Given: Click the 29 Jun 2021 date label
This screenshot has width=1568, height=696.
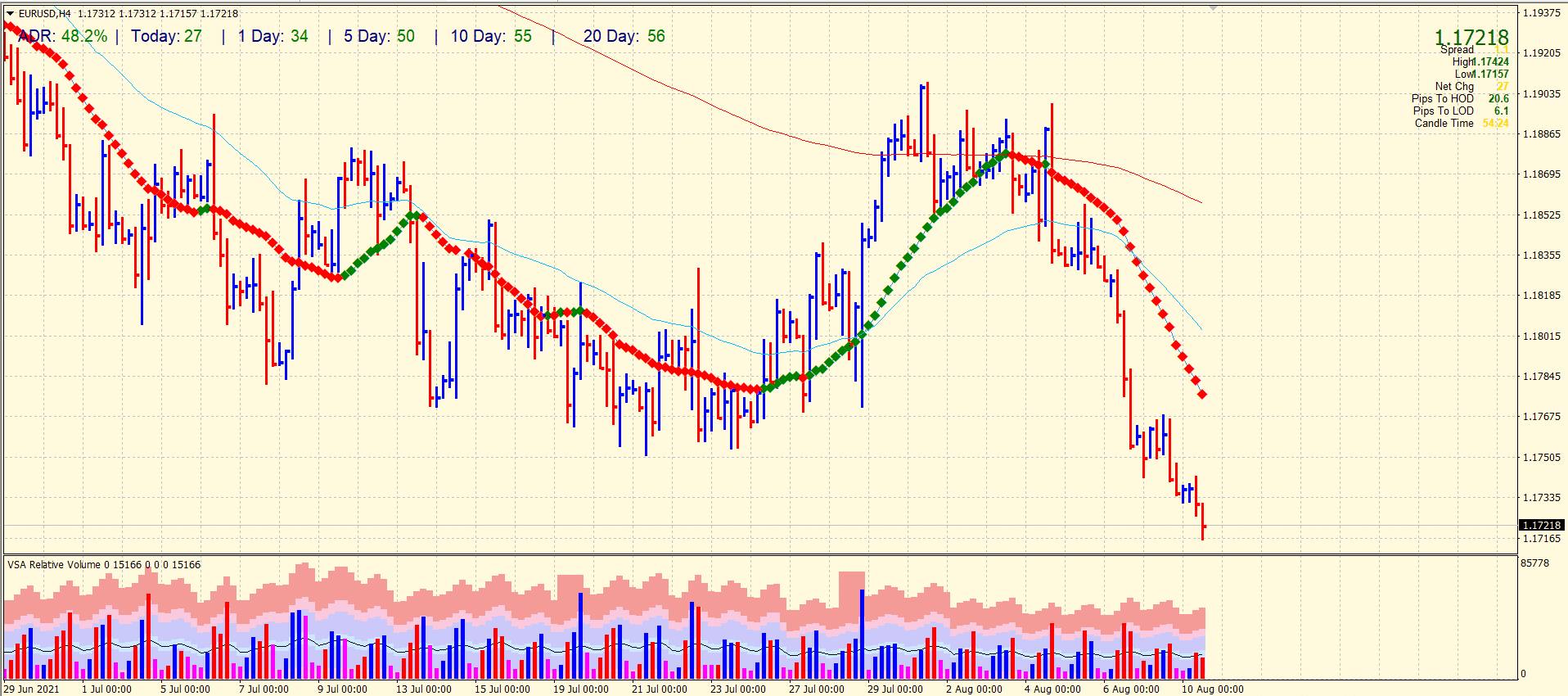Looking at the screenshot, I should [x=32, y=689].
